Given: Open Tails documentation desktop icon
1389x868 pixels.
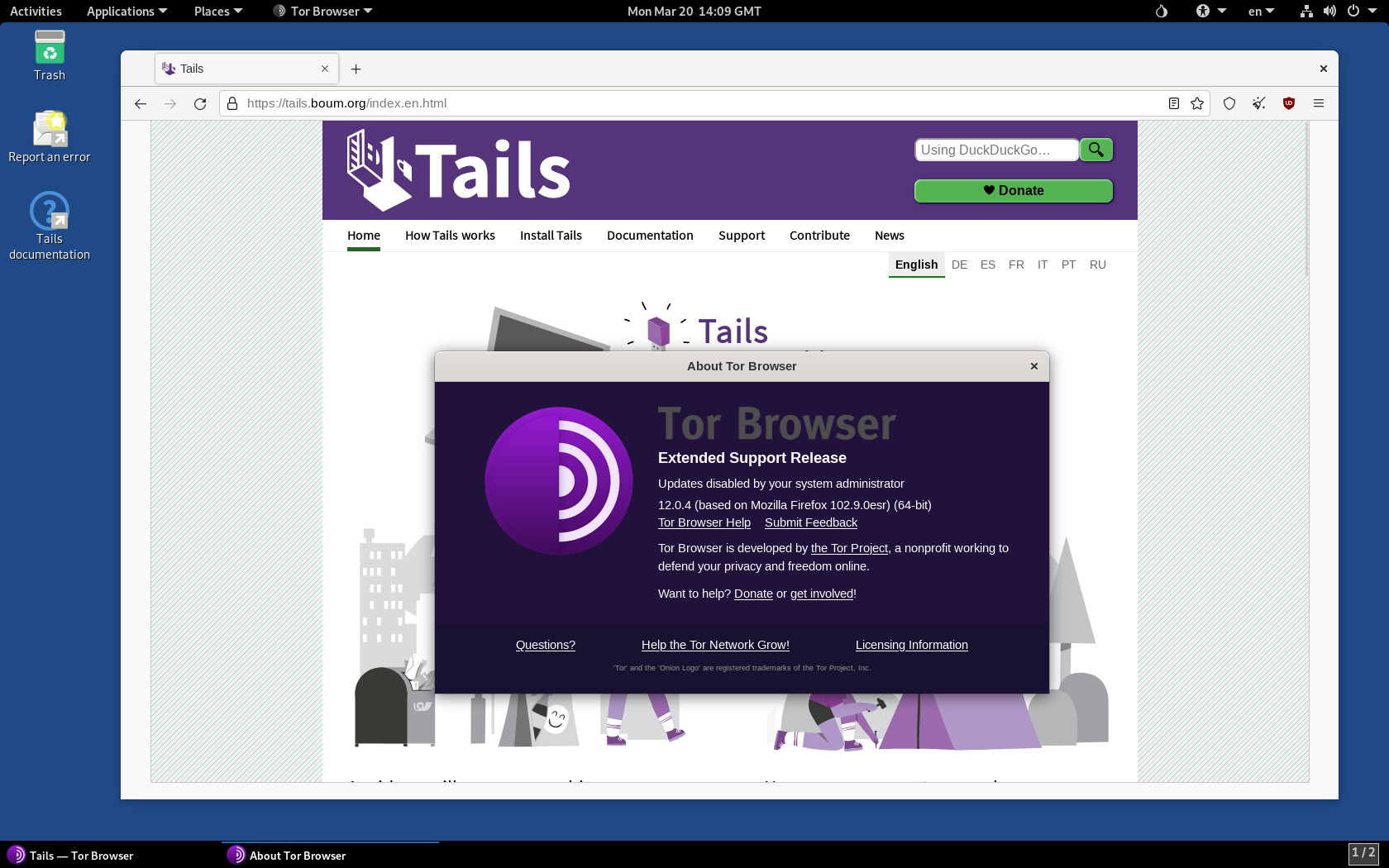Looking at the screenshot, I should (50, 227).
